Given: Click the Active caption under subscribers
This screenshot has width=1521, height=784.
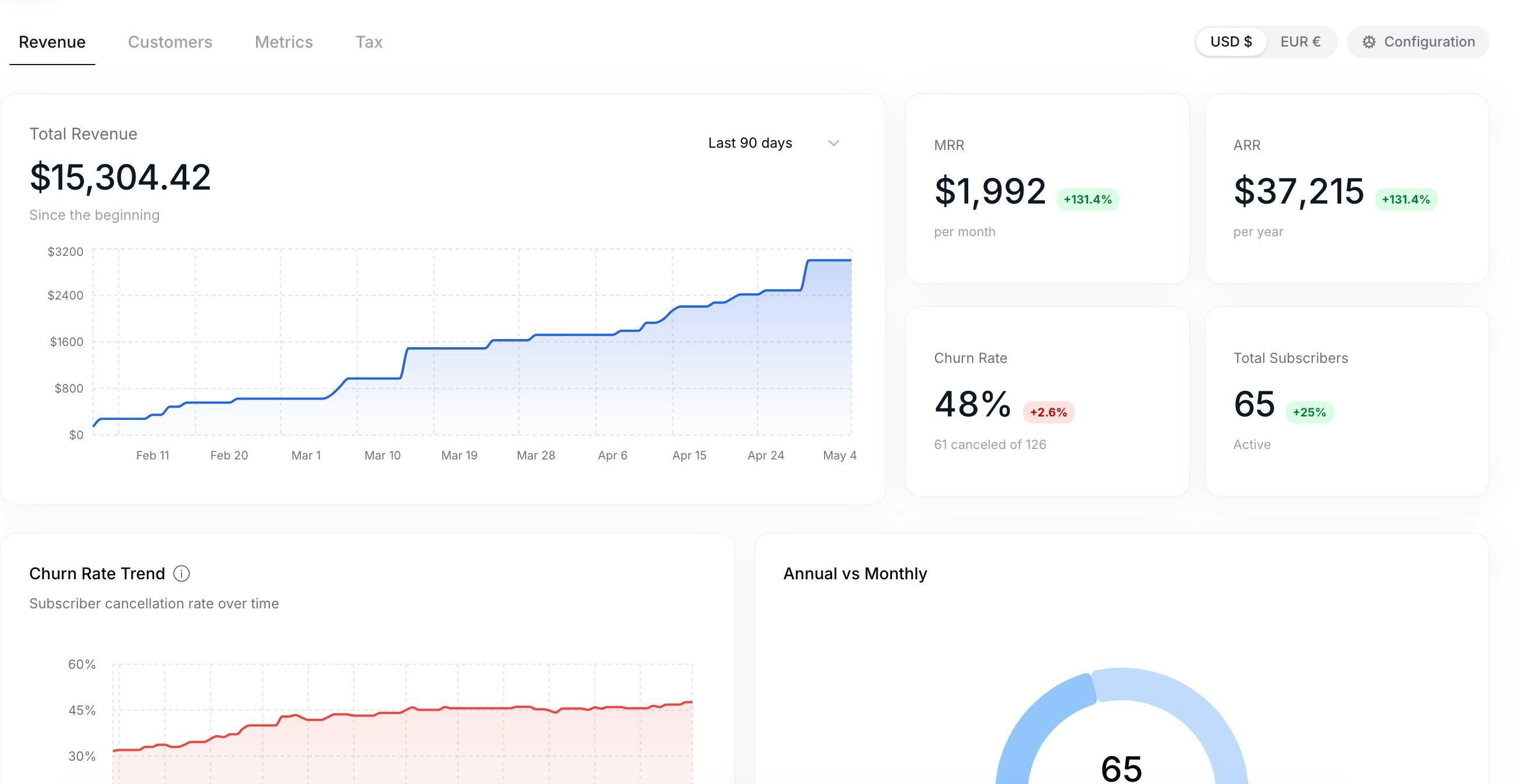Looking at the screenshot, I should pyautogui.click(x=1252, y=444).
